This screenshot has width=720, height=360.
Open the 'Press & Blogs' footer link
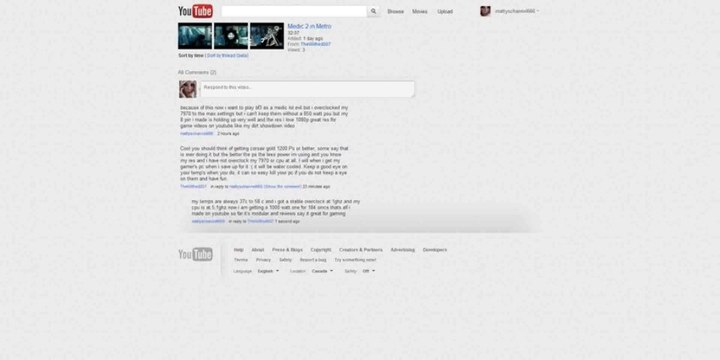click(x=287, y=250)
